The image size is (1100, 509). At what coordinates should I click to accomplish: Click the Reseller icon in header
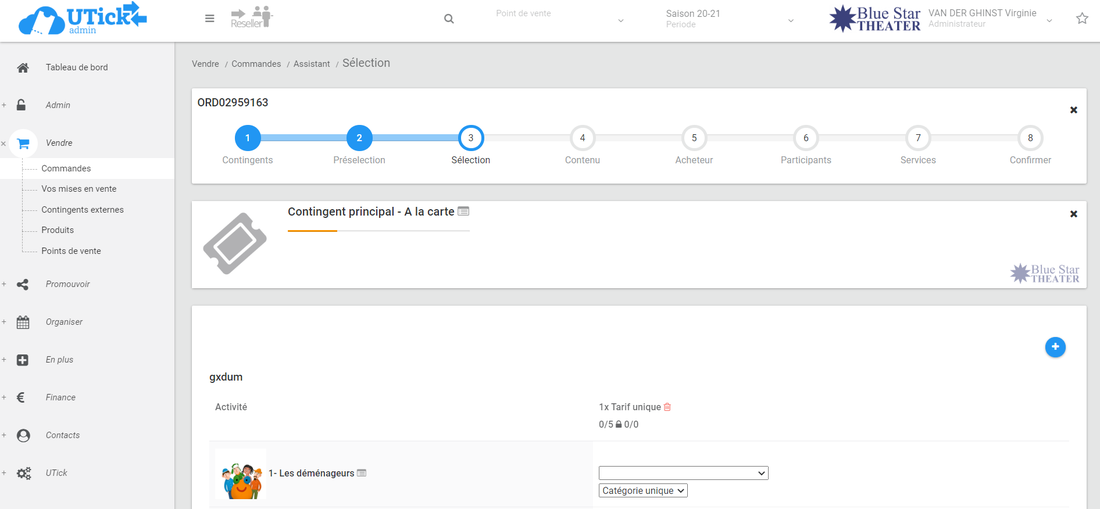(x=251, y=17)
